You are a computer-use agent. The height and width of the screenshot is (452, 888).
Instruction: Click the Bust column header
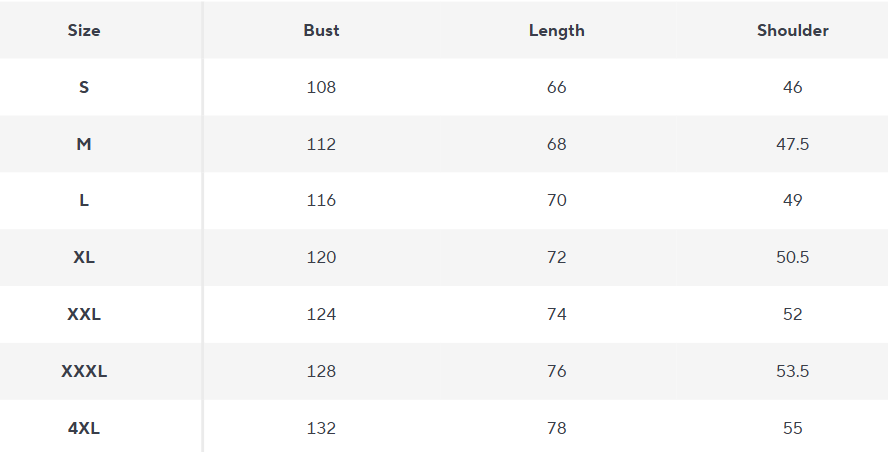point(321,30)
